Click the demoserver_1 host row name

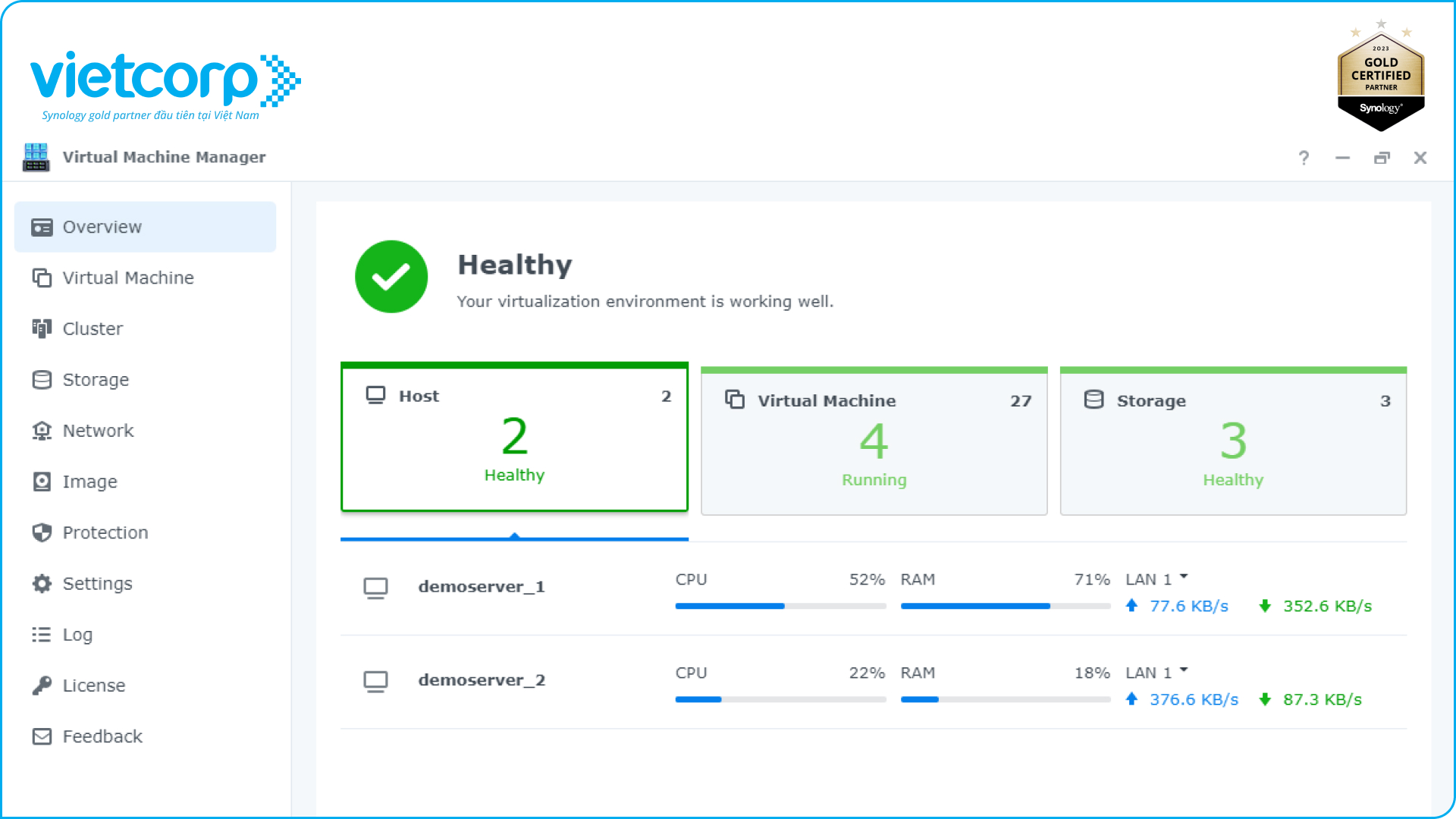pyautogui.click(x=481, y=587)
